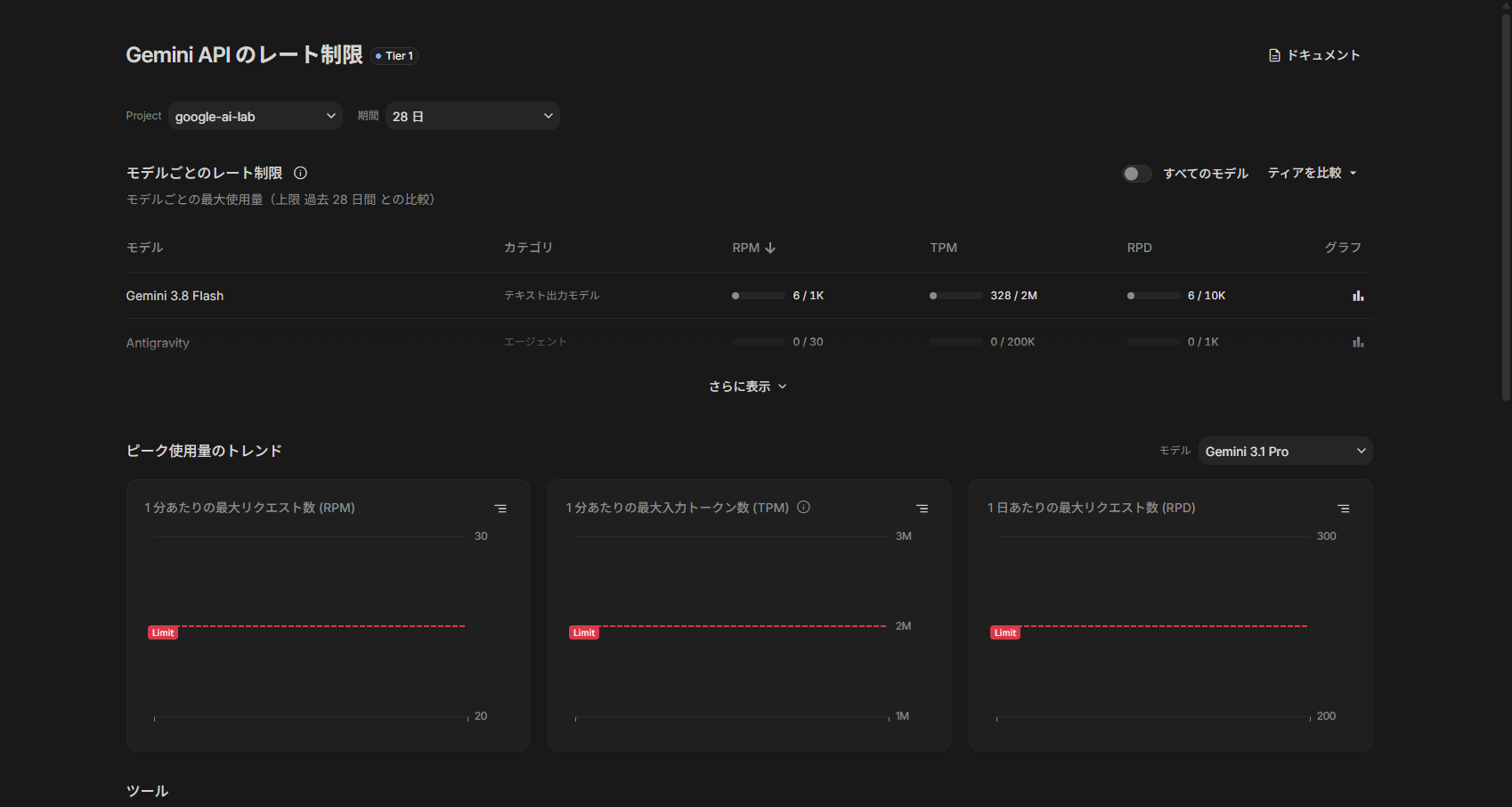The height and width of the screenshot is (807, 1512).
Task: Click the RPD column header
Action: pos(1139,248)
